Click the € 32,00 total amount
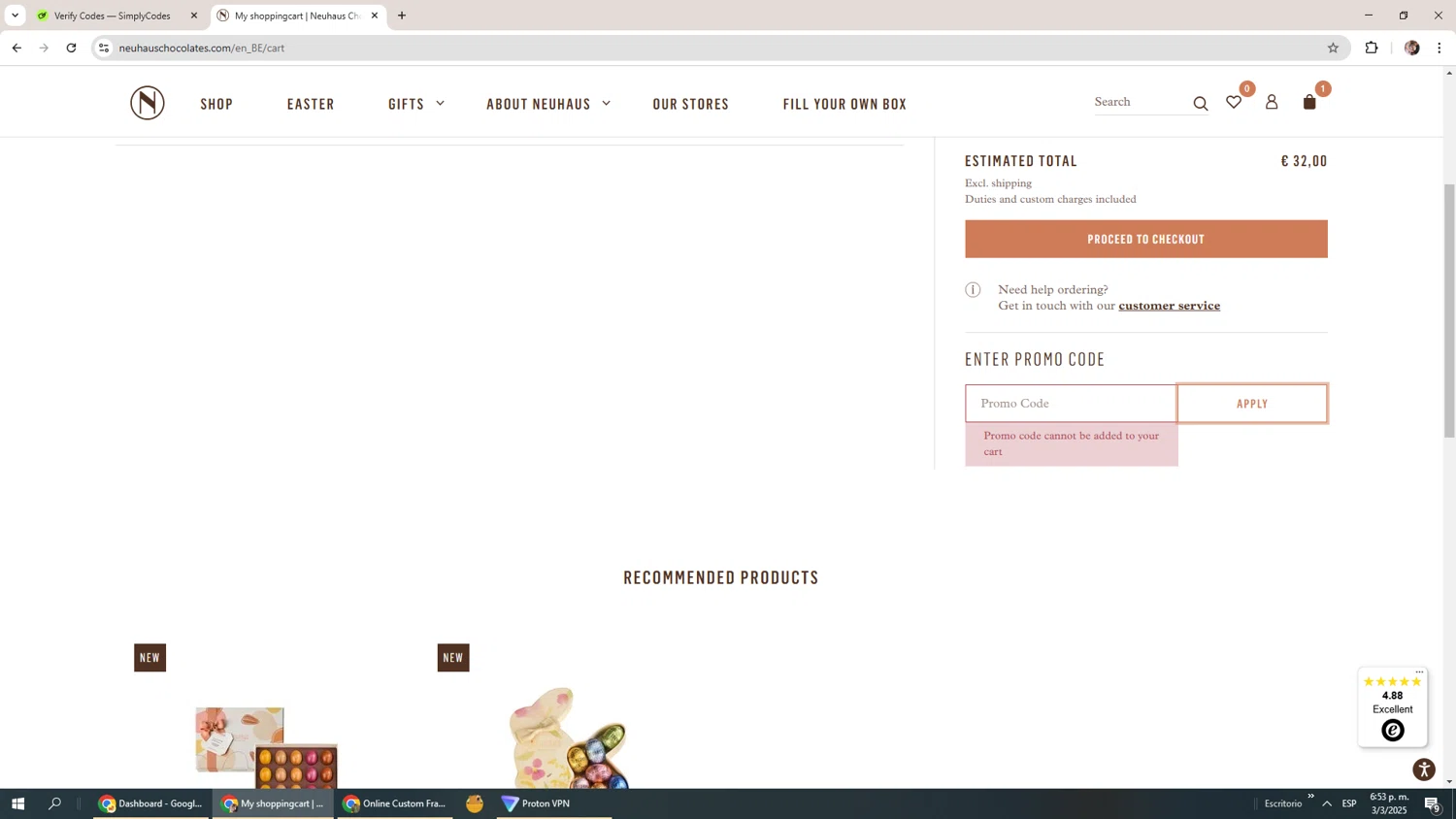This screenshot has width=1456, height=819. point(1304,161)
